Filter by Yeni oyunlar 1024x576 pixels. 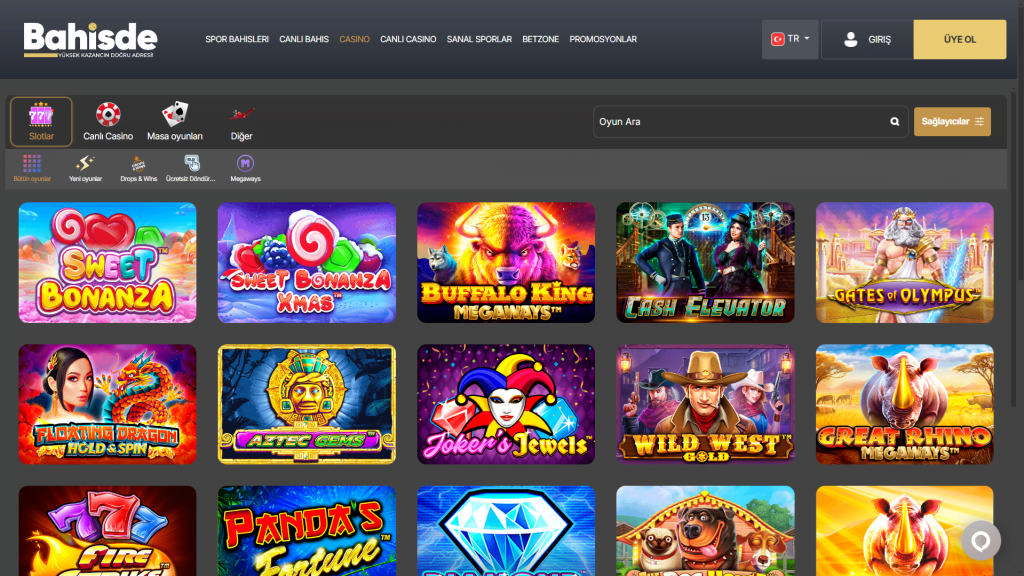point(85,167)
